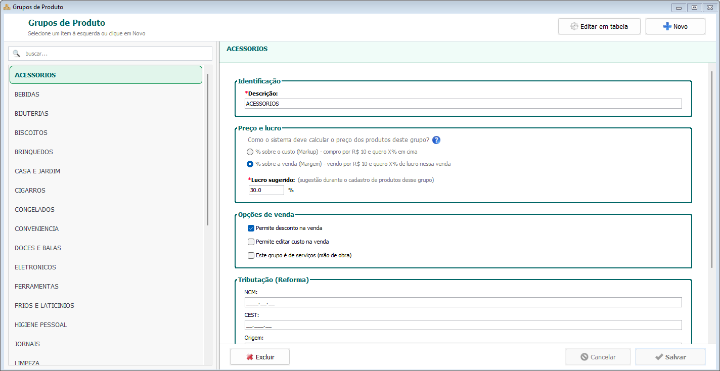Select ELETRONICOS in the group list
The image size is (720, 371).
click(106, 267)
